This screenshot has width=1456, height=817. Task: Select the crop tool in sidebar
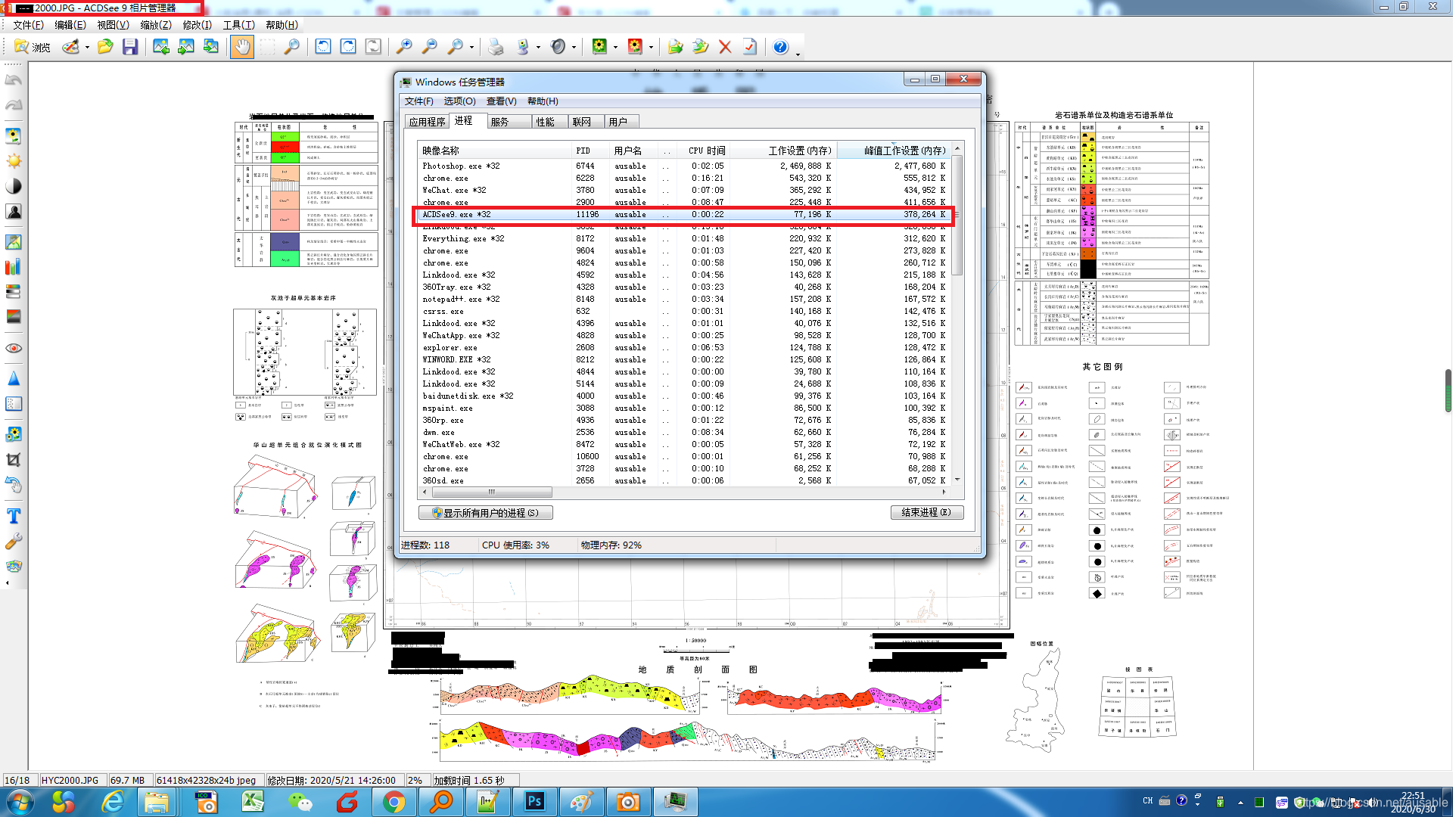tap(13, 460)
